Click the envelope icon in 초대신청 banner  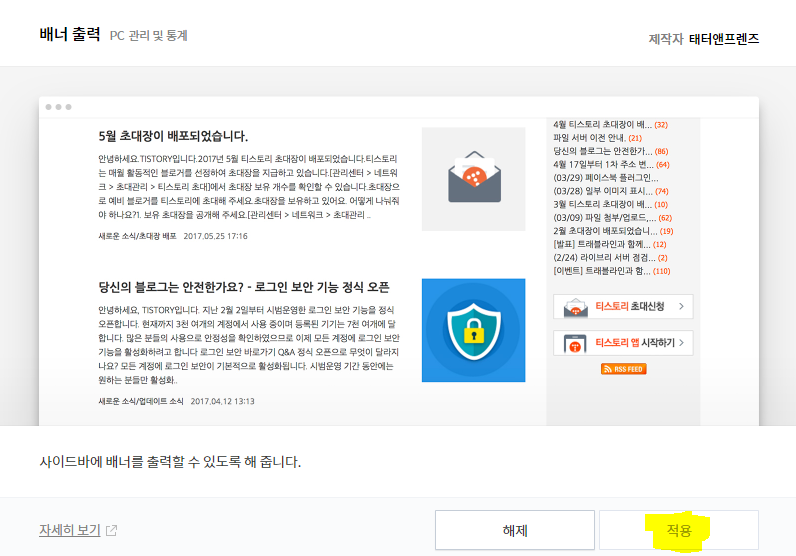(x=575, y=307)
